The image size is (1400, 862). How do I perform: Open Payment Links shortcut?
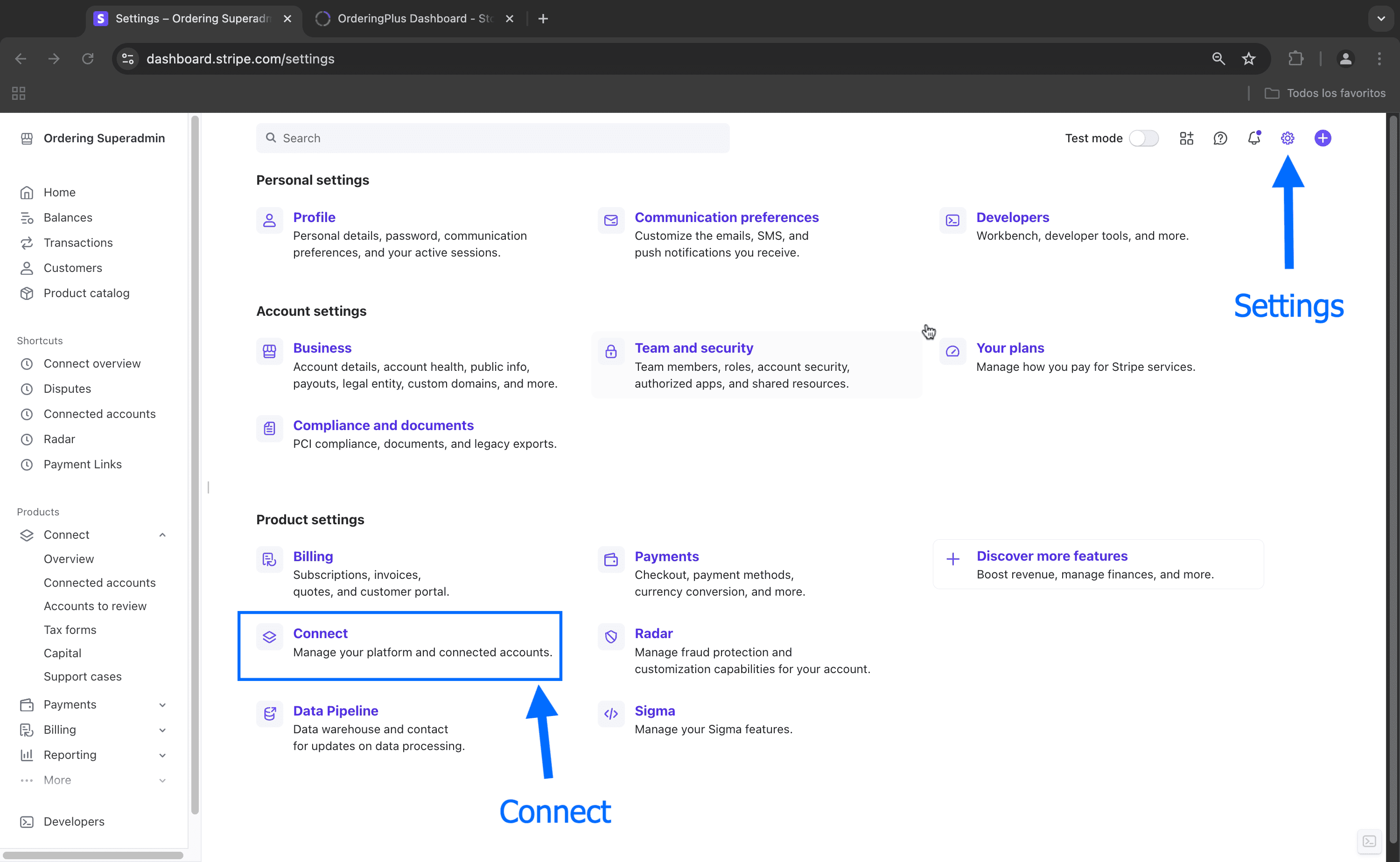83,464
